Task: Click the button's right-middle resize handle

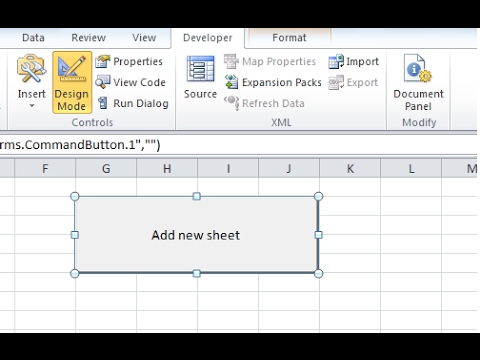Action: [318, 235]
